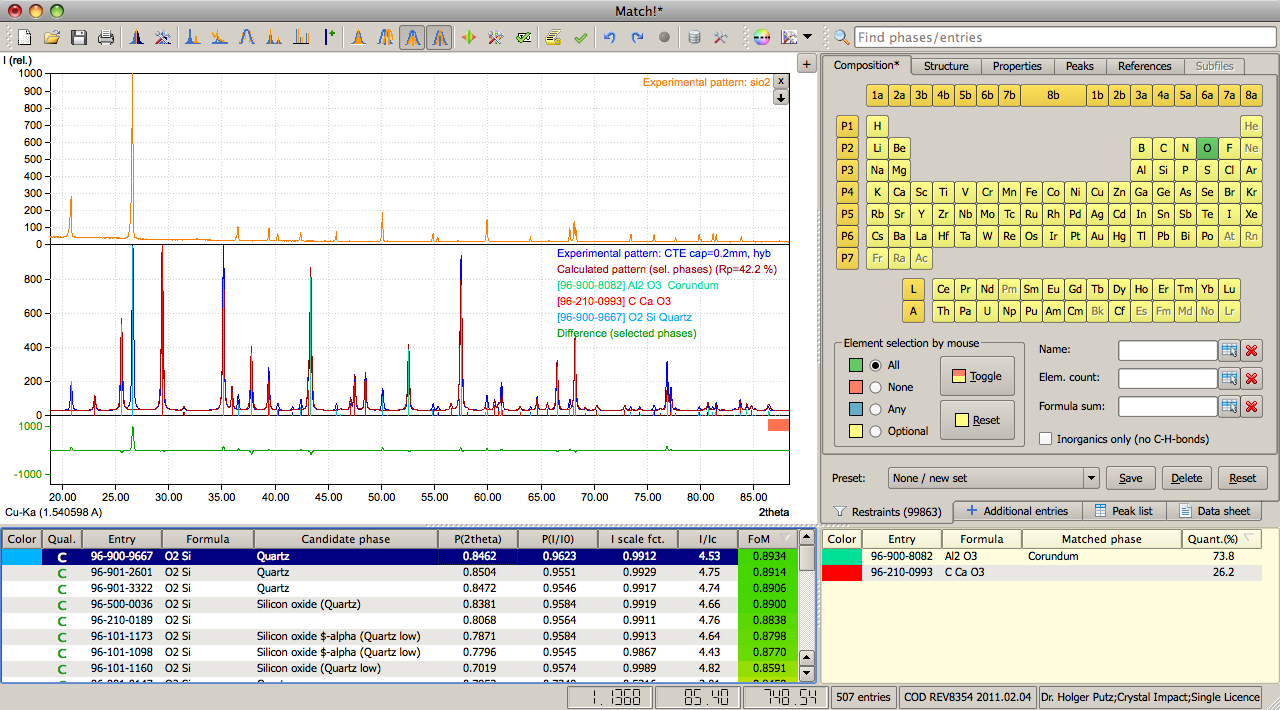Click the Save file floppy disk icon
Screen dimensions: 1280x710
click(78, 38)
